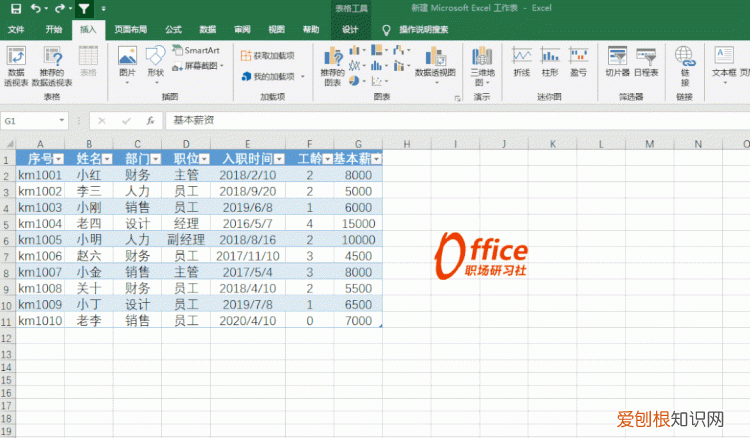
Task: Save the workbook with the floppy icon
Action: tap(16, 8)
